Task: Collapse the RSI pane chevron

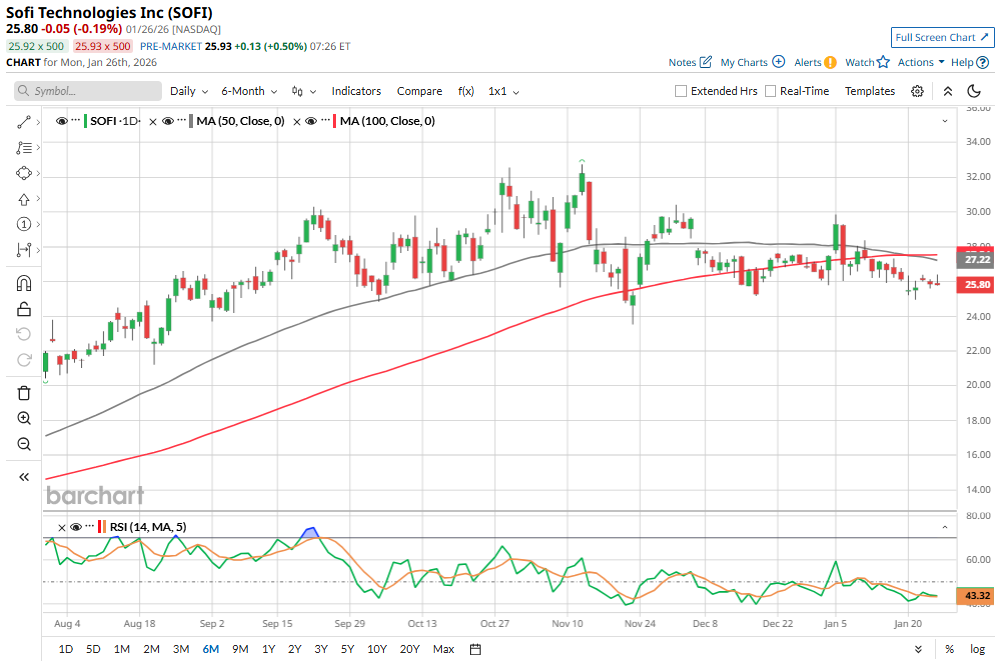Action: tap(945, 527)
